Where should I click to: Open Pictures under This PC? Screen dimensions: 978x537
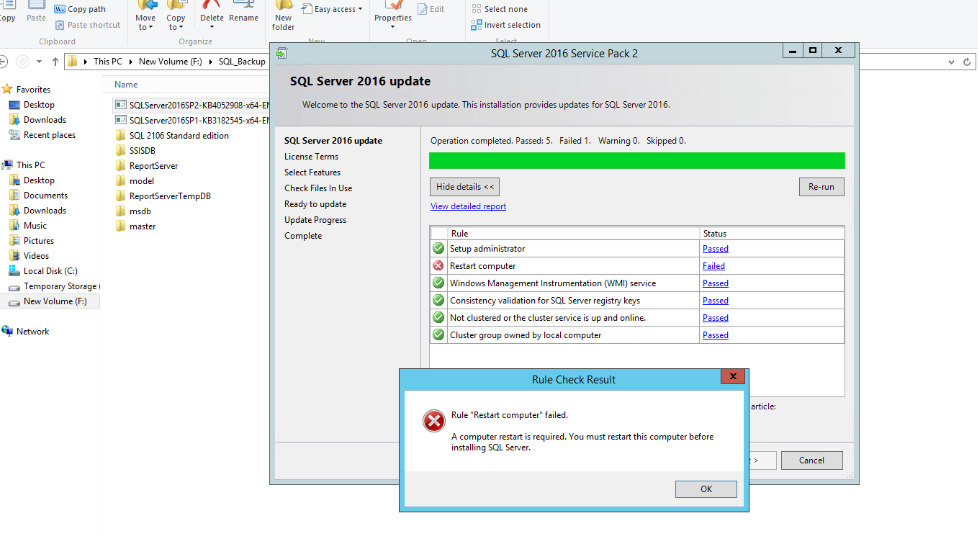pos(38,241)
